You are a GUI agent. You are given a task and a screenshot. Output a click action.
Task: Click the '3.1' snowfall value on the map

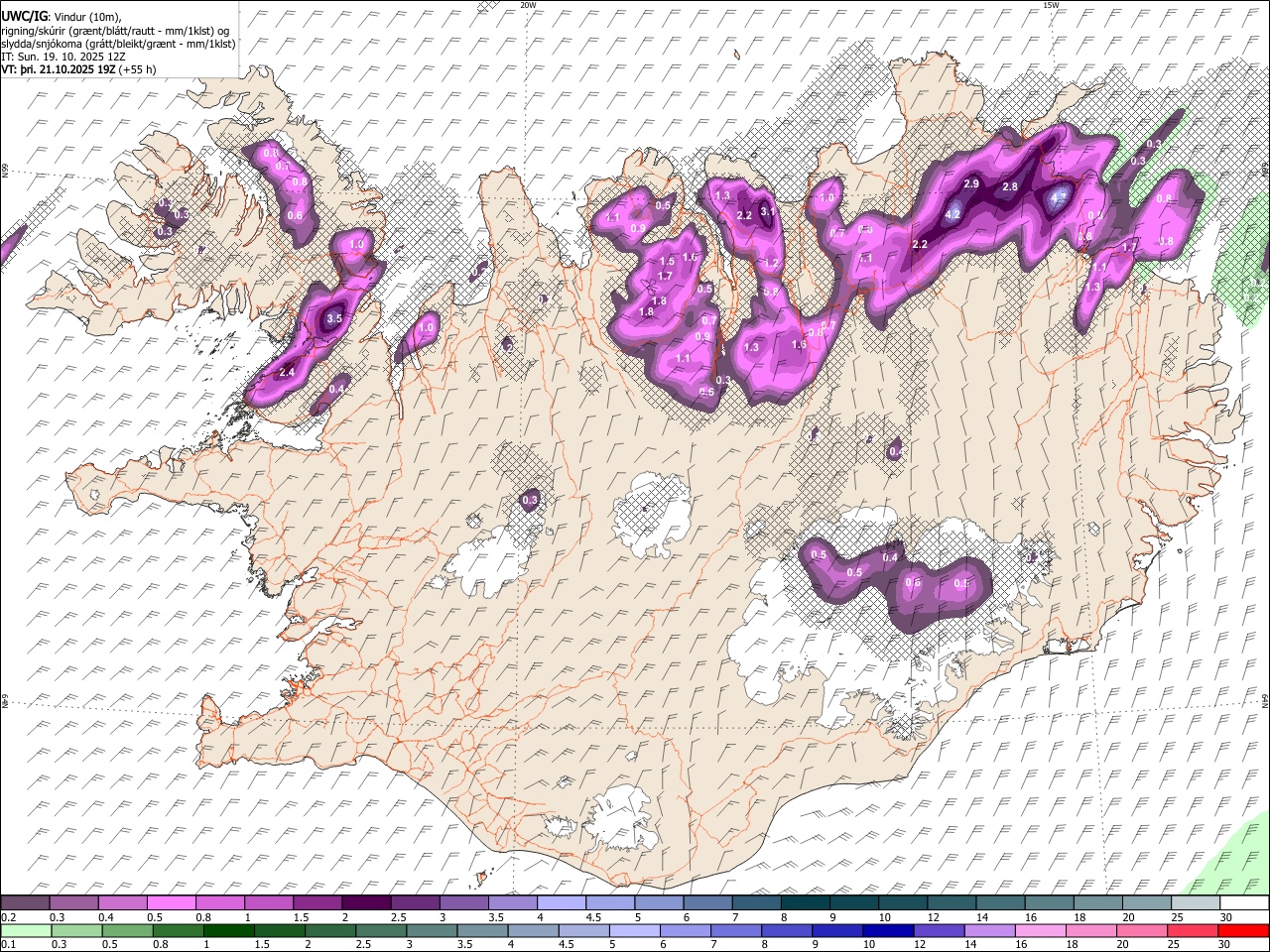point(767,211)
